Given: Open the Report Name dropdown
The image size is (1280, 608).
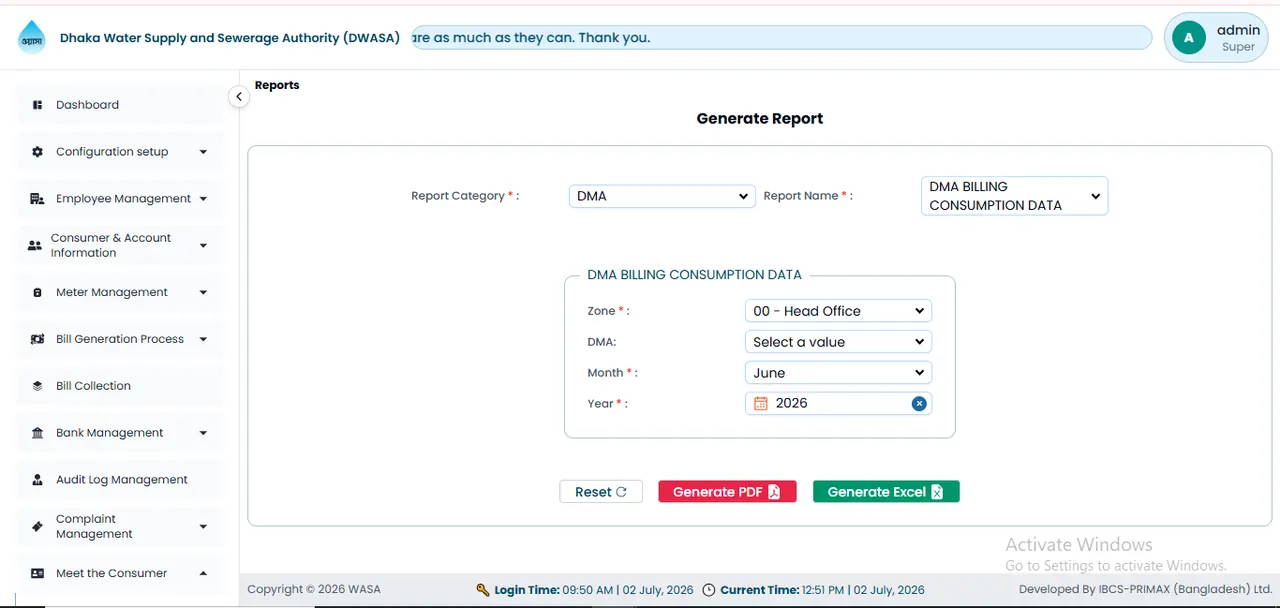Looking at the screenshot, I should [x=1014, y=196].
